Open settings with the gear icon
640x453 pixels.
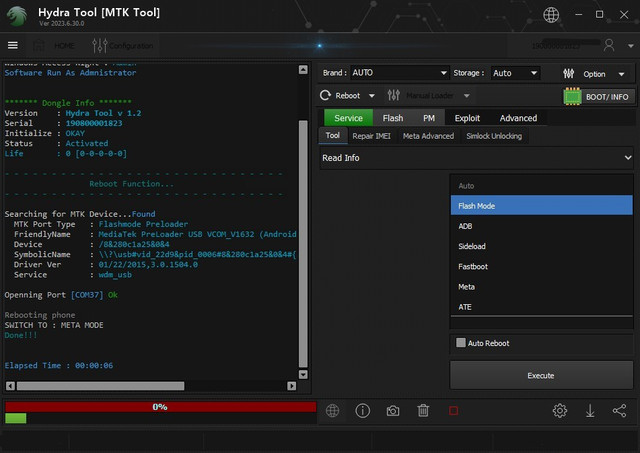pos(560,411)
